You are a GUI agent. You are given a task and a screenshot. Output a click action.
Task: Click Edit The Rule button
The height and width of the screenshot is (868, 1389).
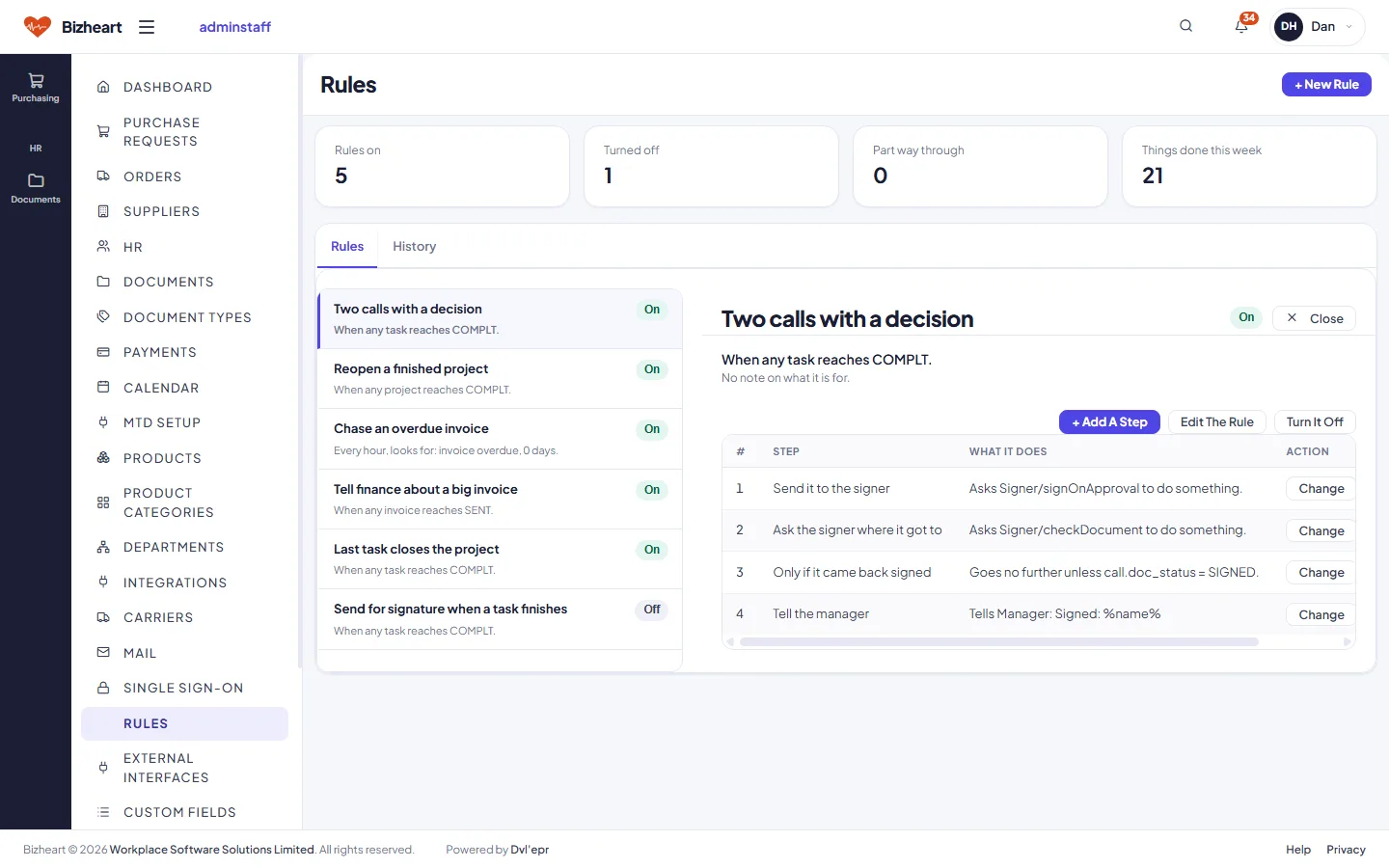tap(1216, 421)
